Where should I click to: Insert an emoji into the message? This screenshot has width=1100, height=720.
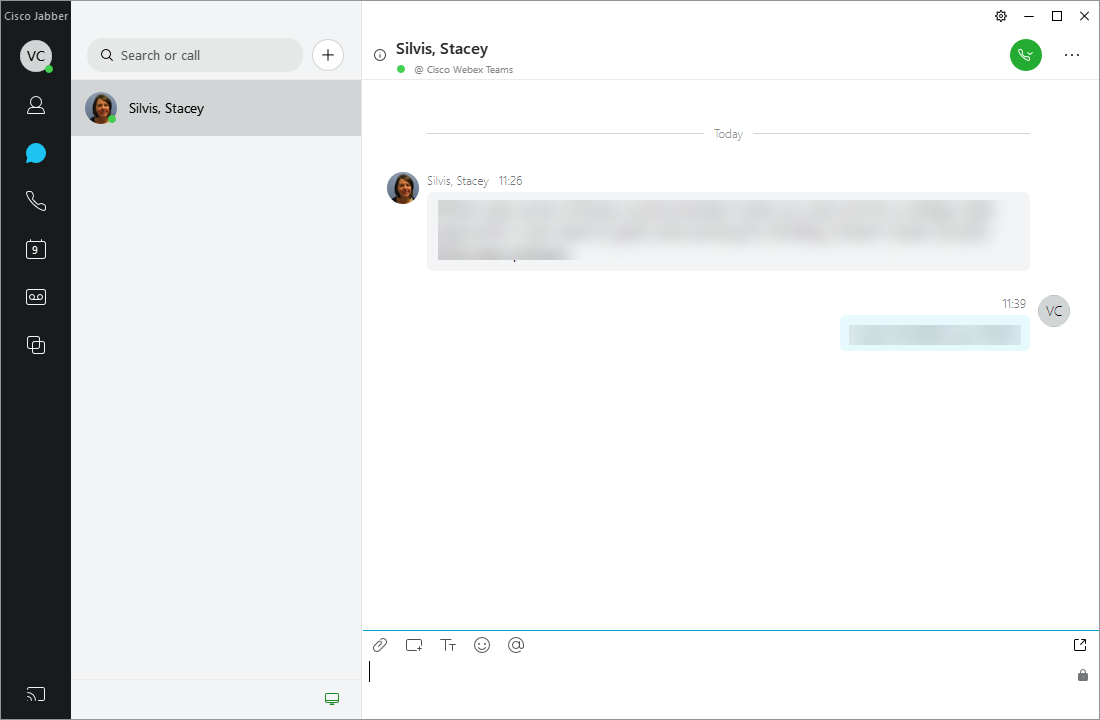pyautogui.click(x=482, y=645)
